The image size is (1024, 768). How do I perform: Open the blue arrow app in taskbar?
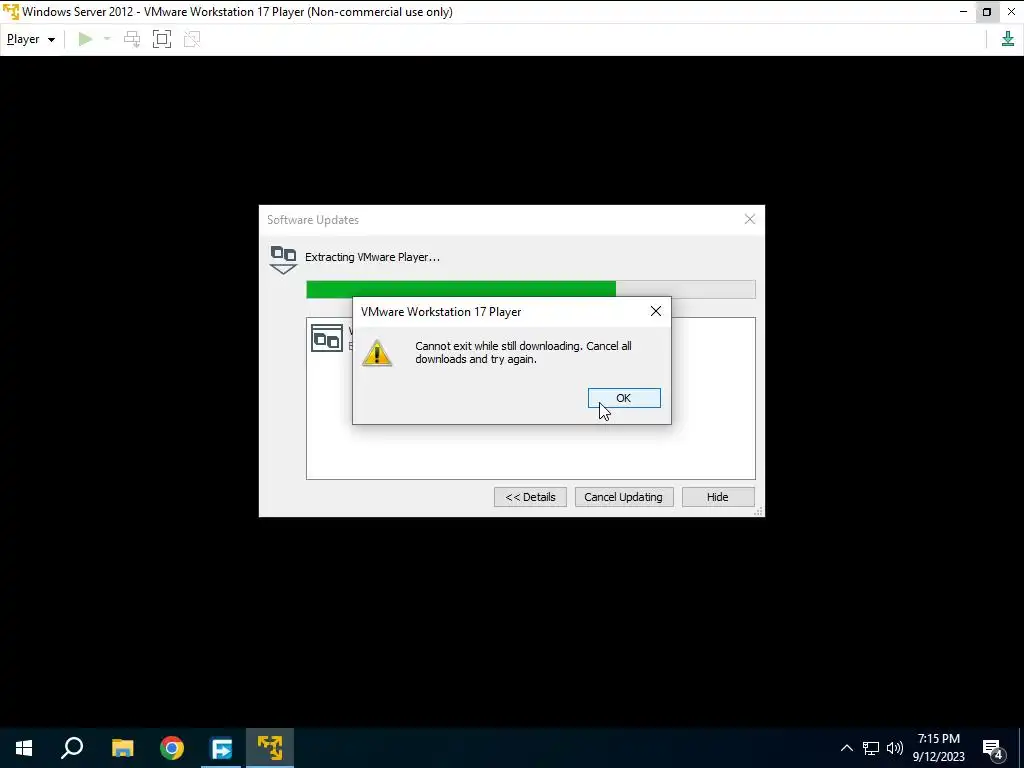click(x=221, y=748)
